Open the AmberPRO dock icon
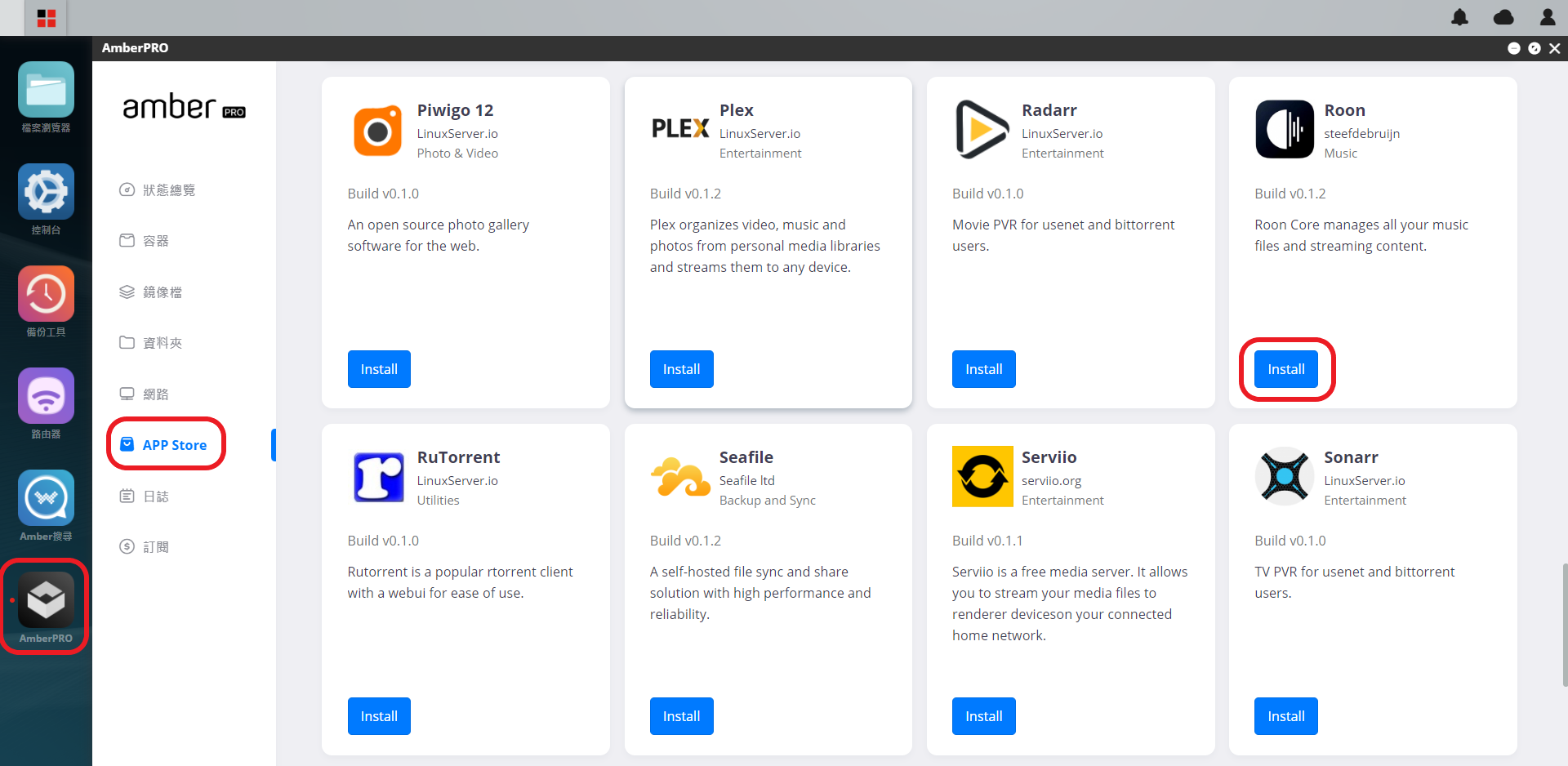 point(46,599)
